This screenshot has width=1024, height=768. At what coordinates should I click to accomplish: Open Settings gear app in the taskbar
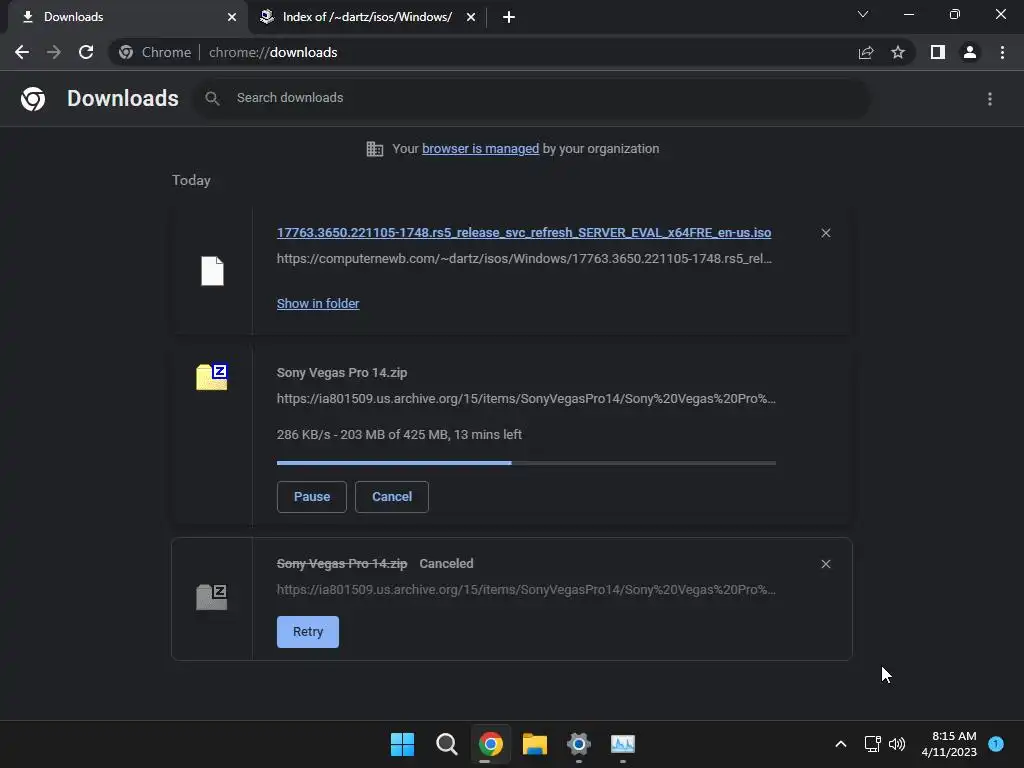click(579, 744)
